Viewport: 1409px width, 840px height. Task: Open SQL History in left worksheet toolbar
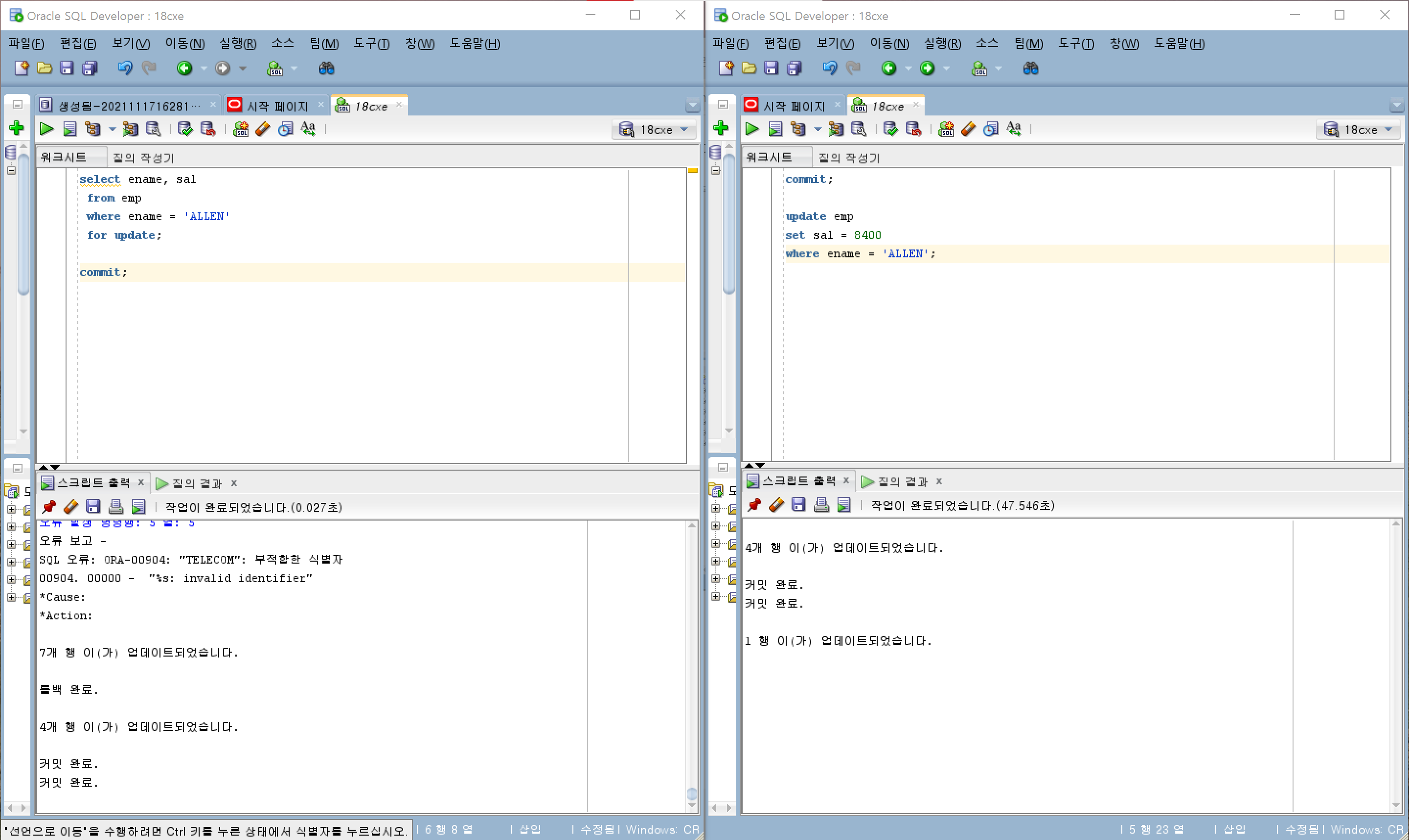click(x=286, y=129)
